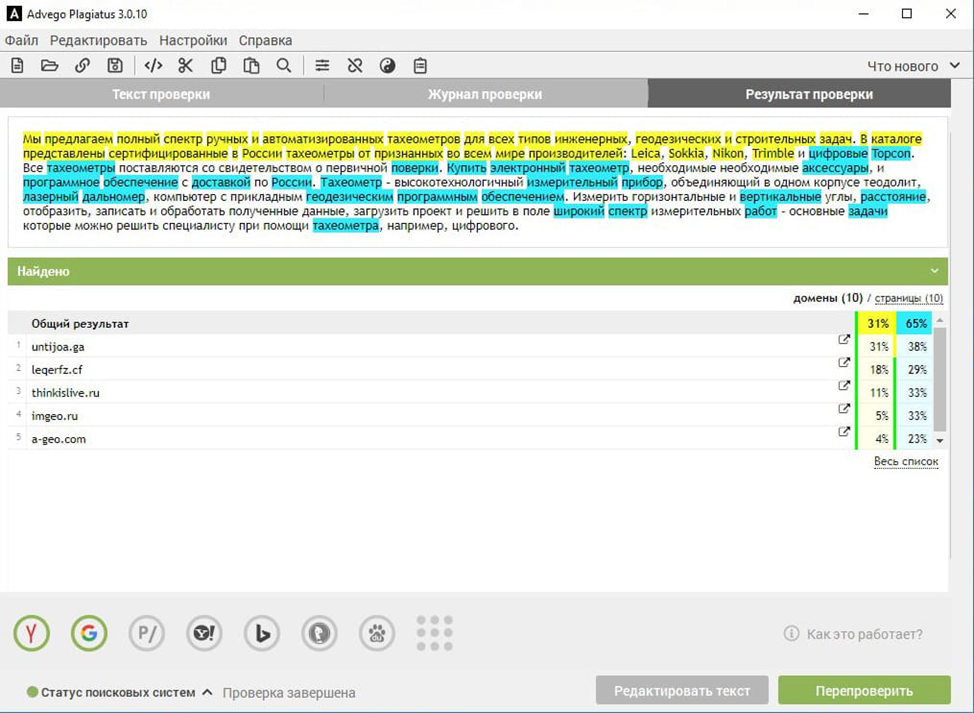Click the magnifier search icon in toolbar
974x713 pixels.
(284, 65)
